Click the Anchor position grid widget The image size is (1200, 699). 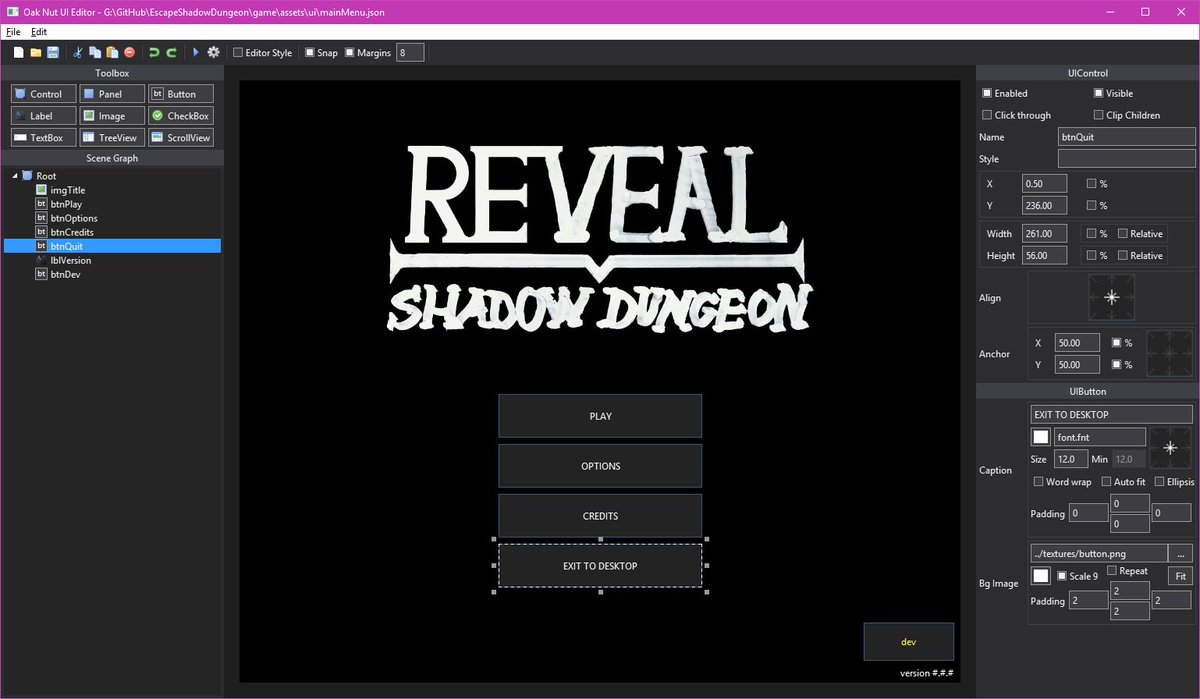click(1170, 354)
